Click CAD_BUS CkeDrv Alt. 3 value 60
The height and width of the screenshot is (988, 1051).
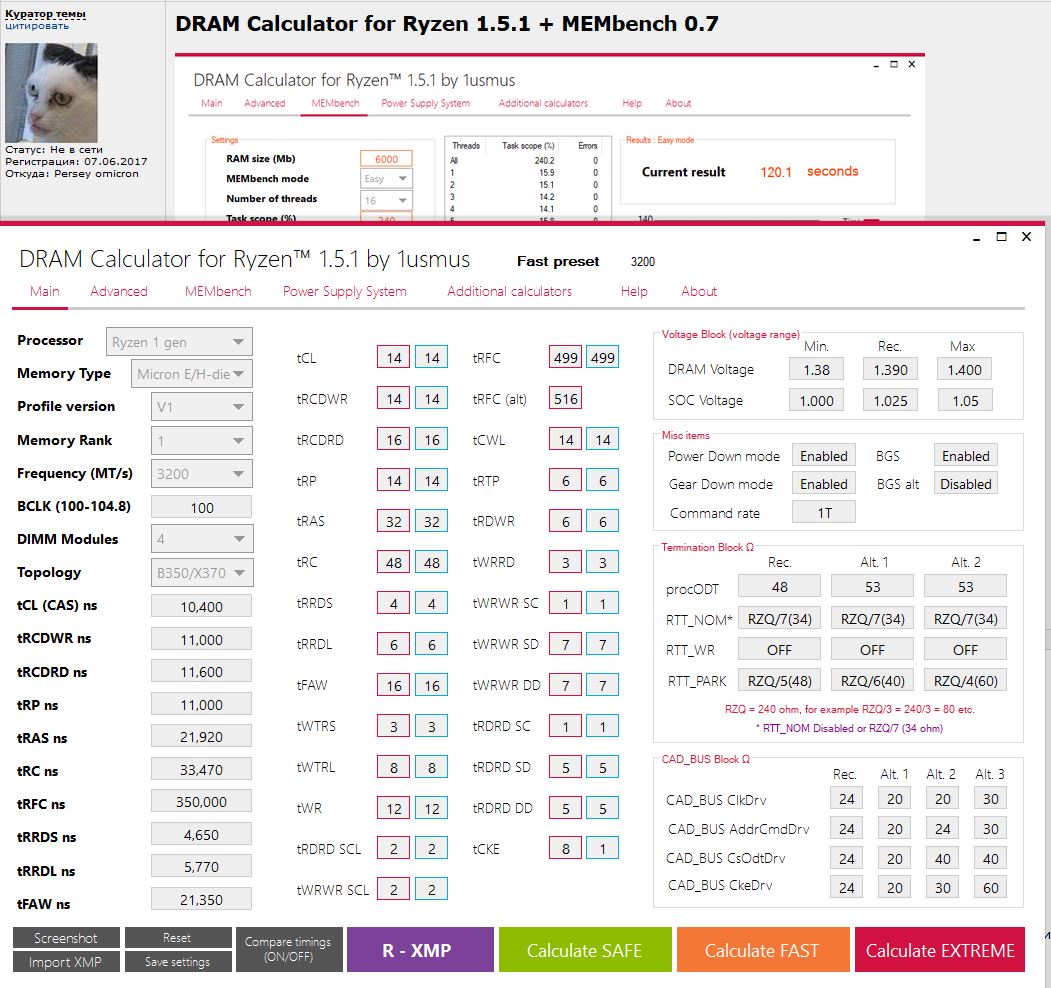tap(991, 887)
